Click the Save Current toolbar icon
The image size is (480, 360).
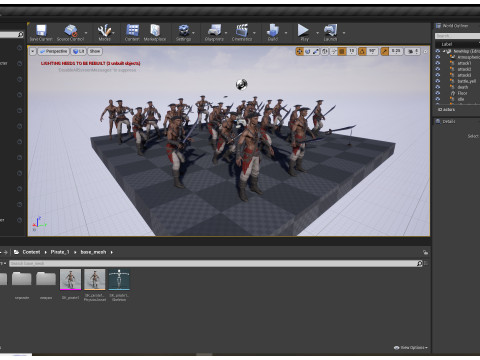click(41, 31)
